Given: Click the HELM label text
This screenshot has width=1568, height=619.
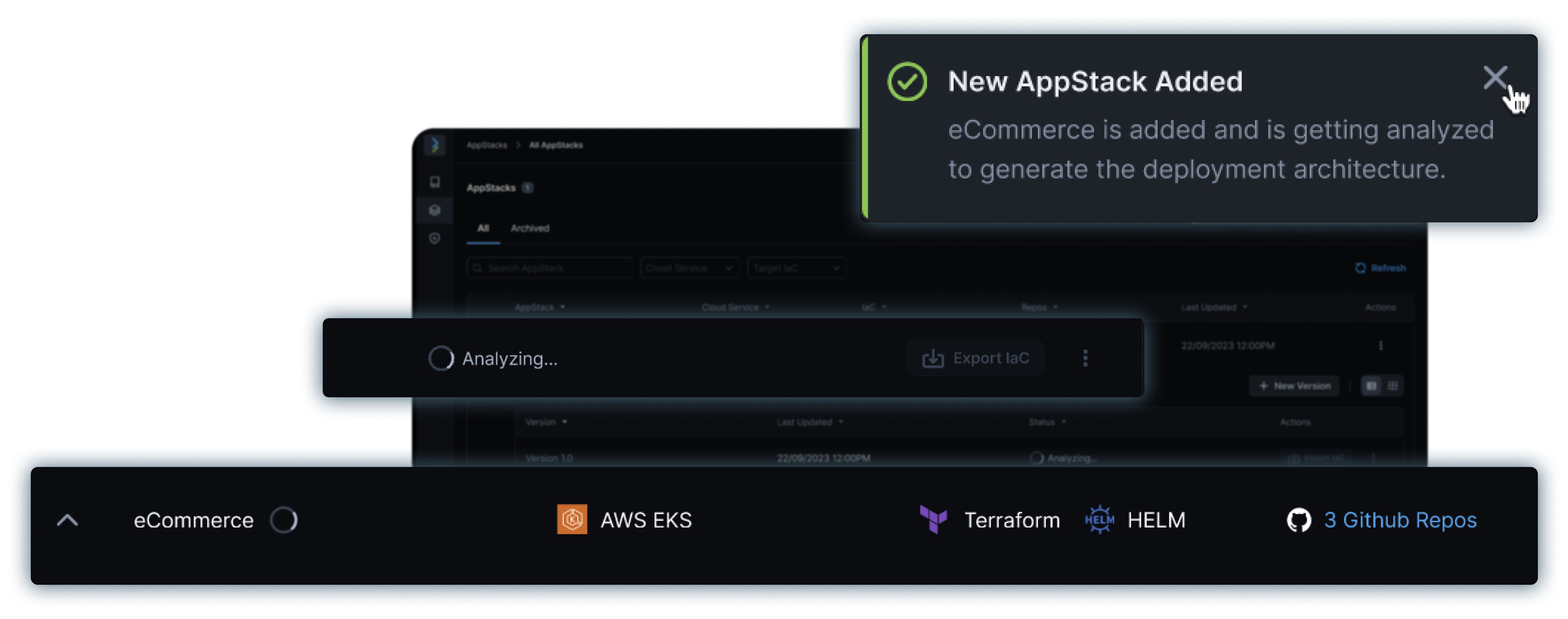Looking at the screenshot, I should pos(1156,520).
